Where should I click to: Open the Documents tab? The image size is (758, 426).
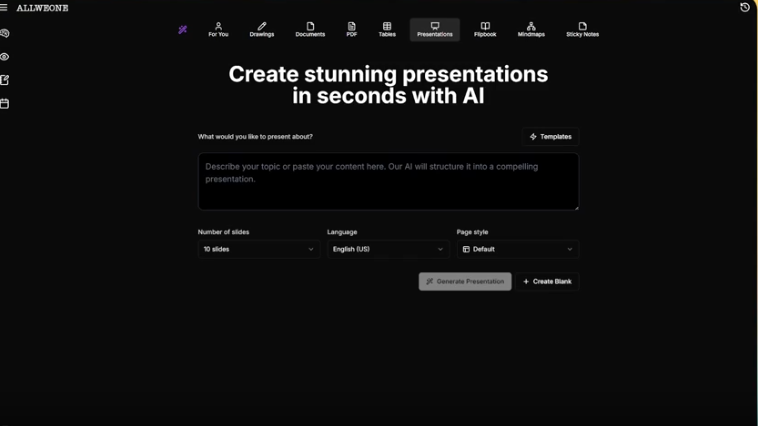310,29
